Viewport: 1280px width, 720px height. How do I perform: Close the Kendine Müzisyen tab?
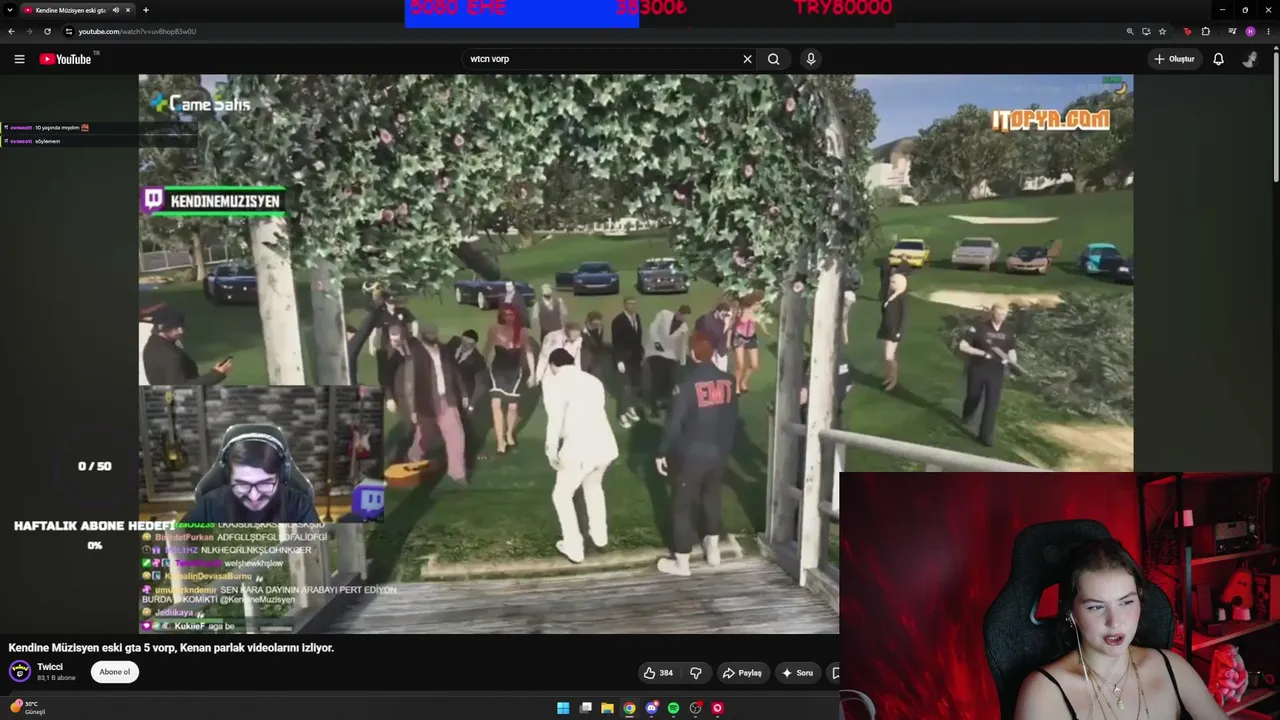pos(128,10)
